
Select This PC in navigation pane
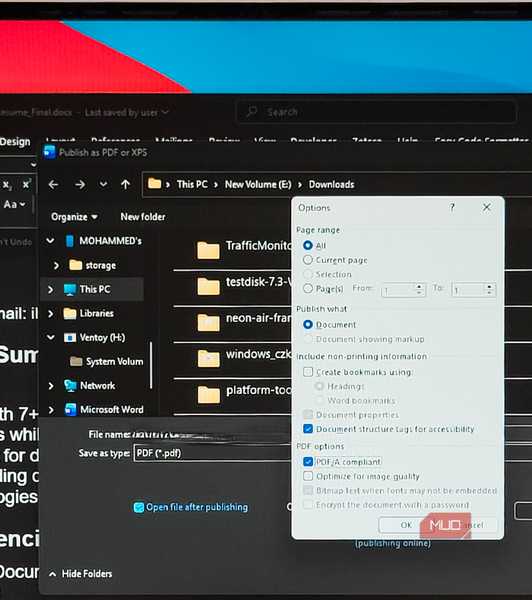coord(95,289)
